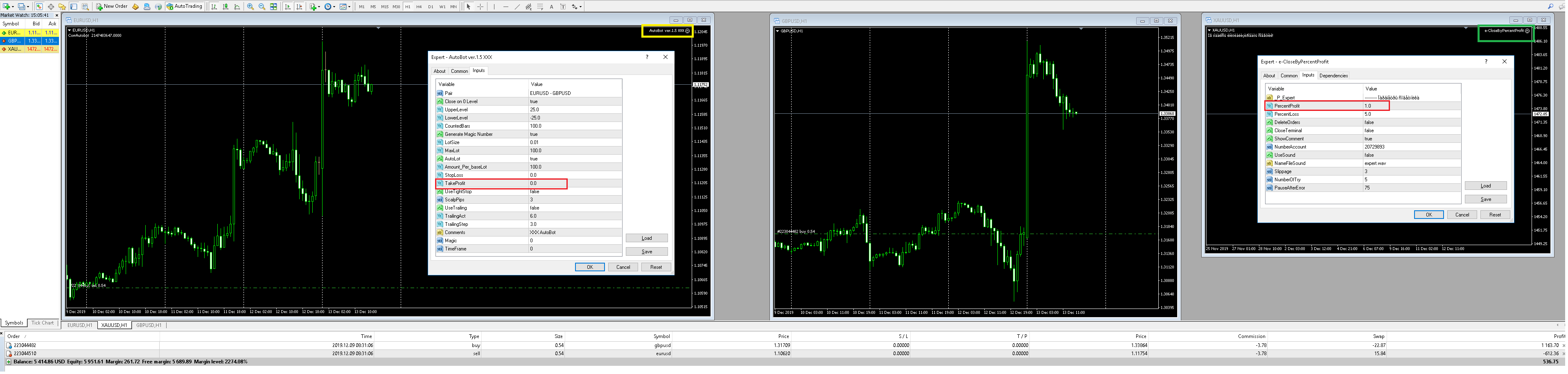Zoom out on the chart
Image resolution: width=1568 pixels, height=374 pixels.
tap(262, 7)
